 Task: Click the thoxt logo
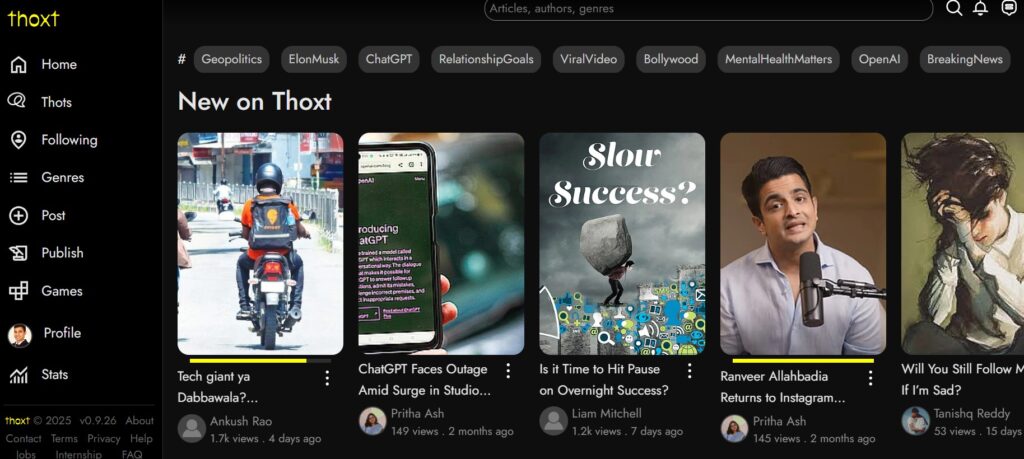[33, 18]
